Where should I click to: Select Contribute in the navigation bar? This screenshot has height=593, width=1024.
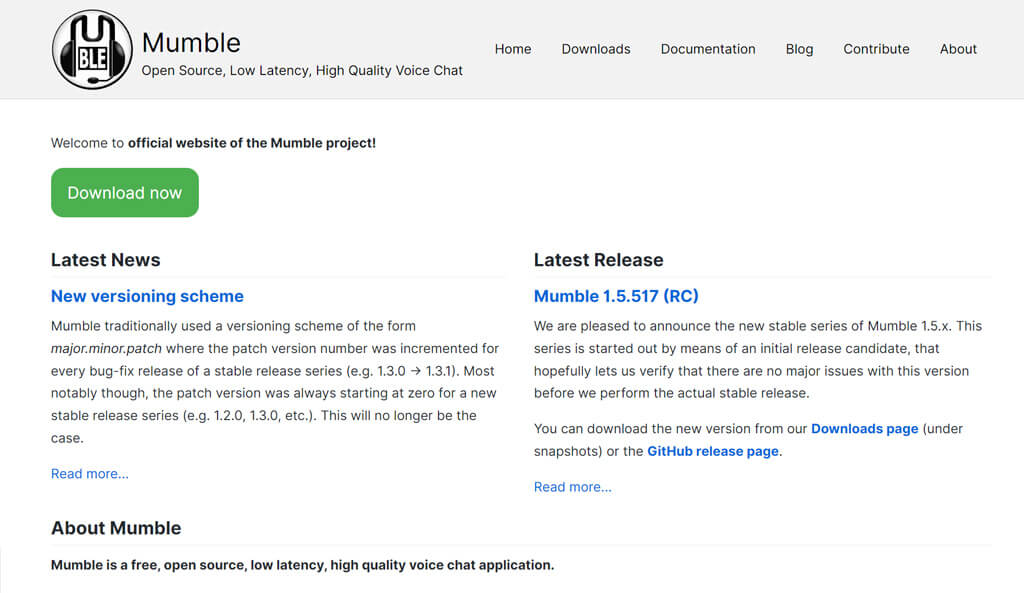pyautogui.click(x=876, y=49)
